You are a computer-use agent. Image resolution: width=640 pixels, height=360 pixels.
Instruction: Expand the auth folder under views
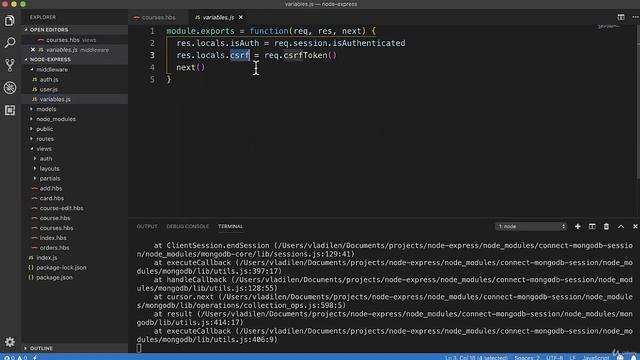(x=46, y=159)
